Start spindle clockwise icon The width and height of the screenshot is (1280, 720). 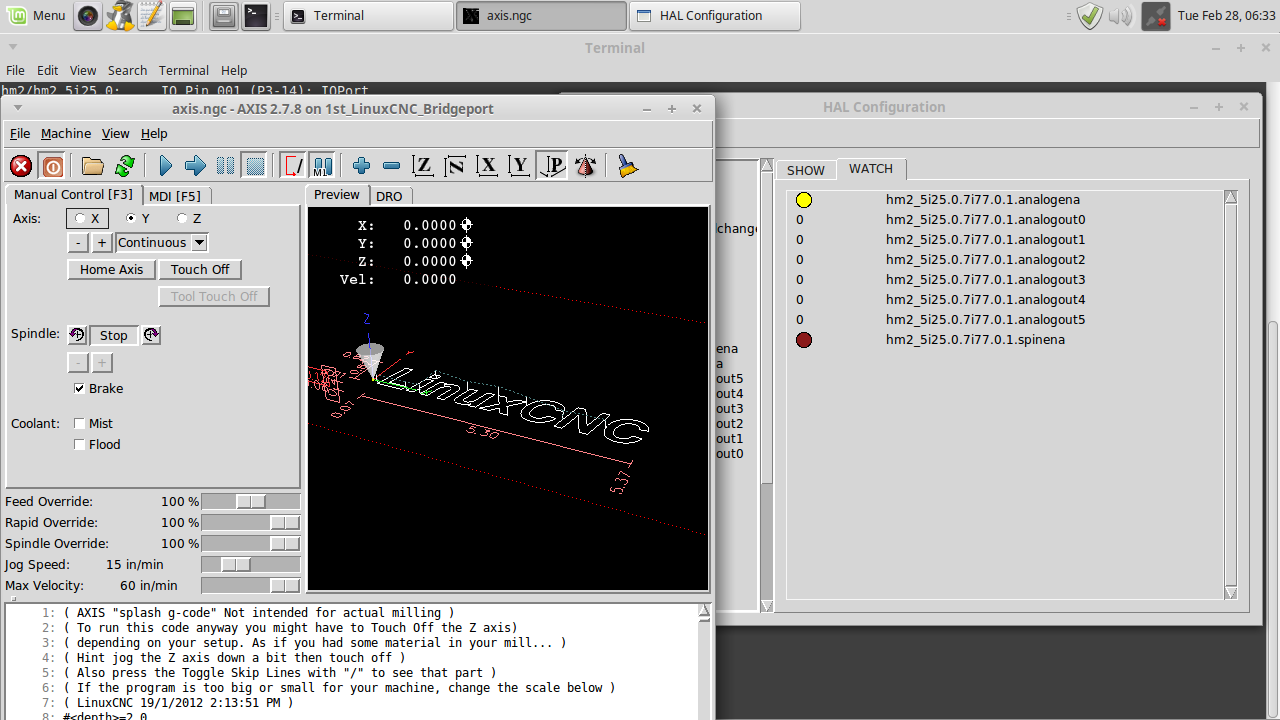151,335
